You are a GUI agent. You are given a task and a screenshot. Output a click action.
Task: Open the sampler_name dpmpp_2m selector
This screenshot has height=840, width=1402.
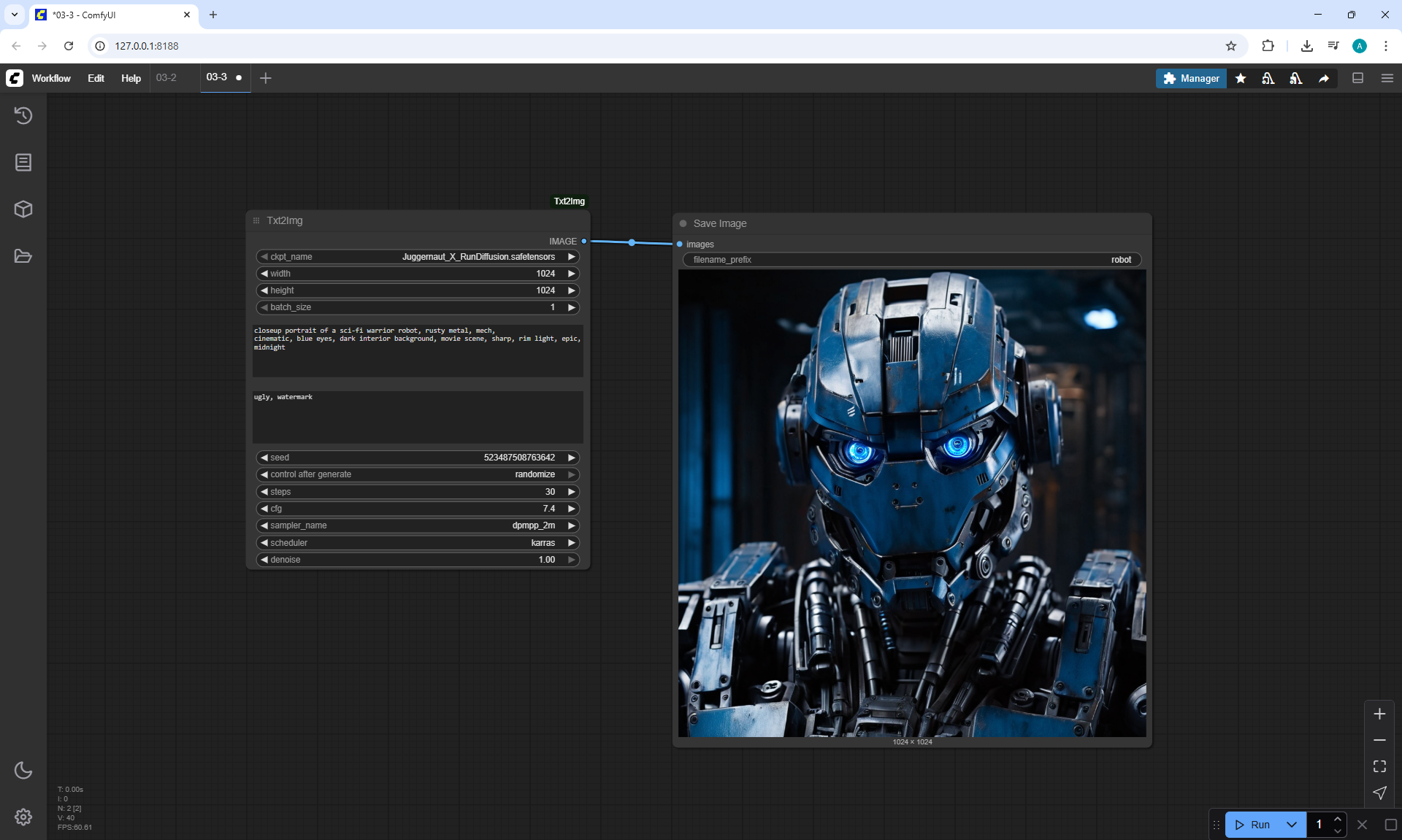tap(418, 525)
